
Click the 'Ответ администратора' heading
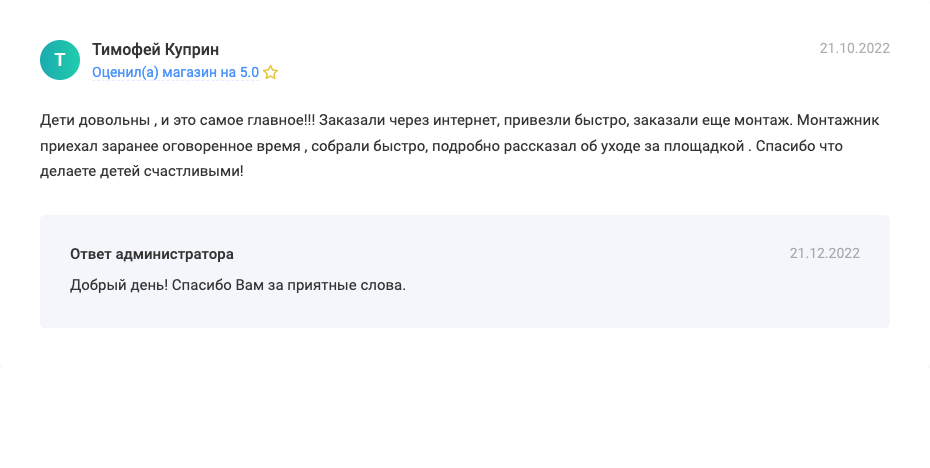click(x=152, y=254)
